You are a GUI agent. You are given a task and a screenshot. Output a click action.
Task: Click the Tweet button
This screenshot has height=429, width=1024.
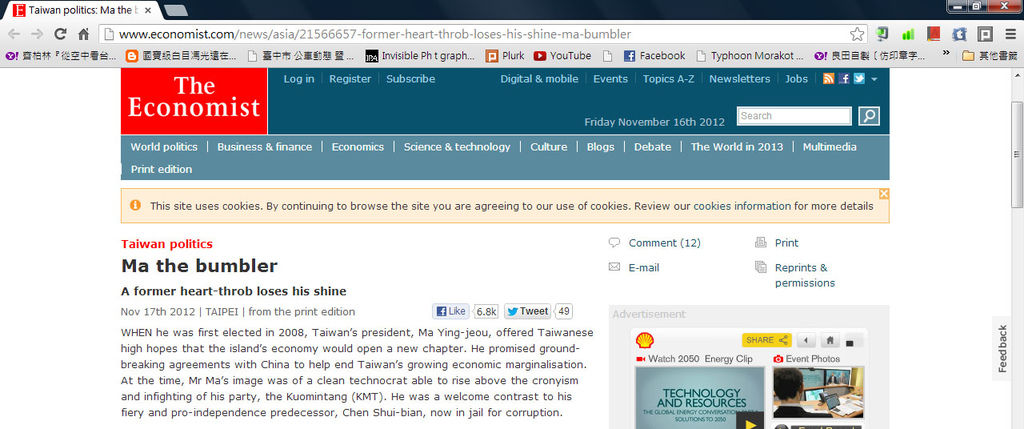click(x=528, y=311)
